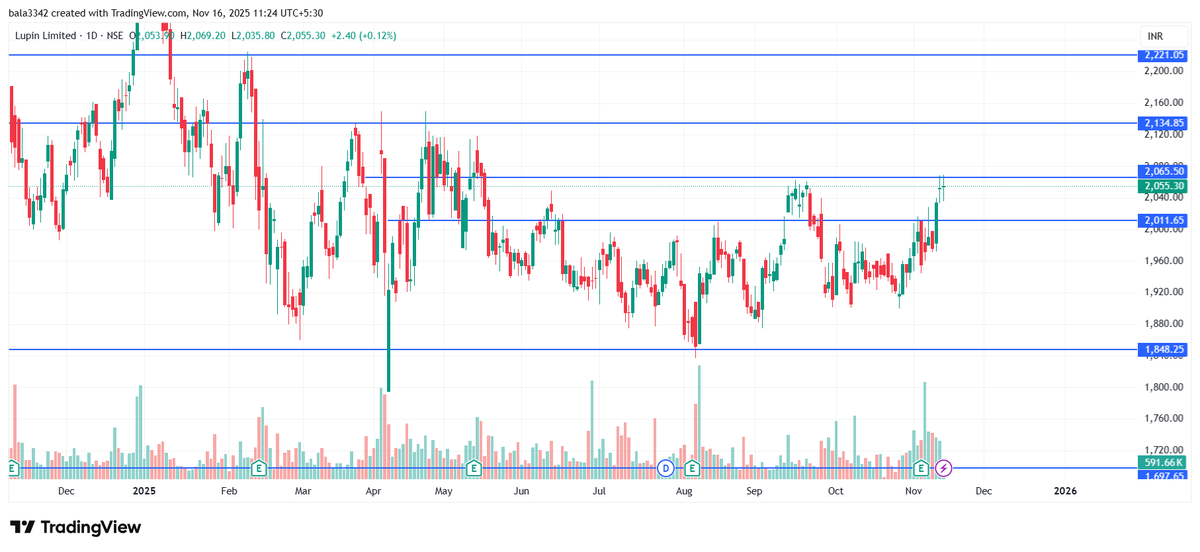Click the 2026 year label on time axis
The width and height of the screenshot is (1200, 552).
pyautogui.click(x=1065, y=491)
